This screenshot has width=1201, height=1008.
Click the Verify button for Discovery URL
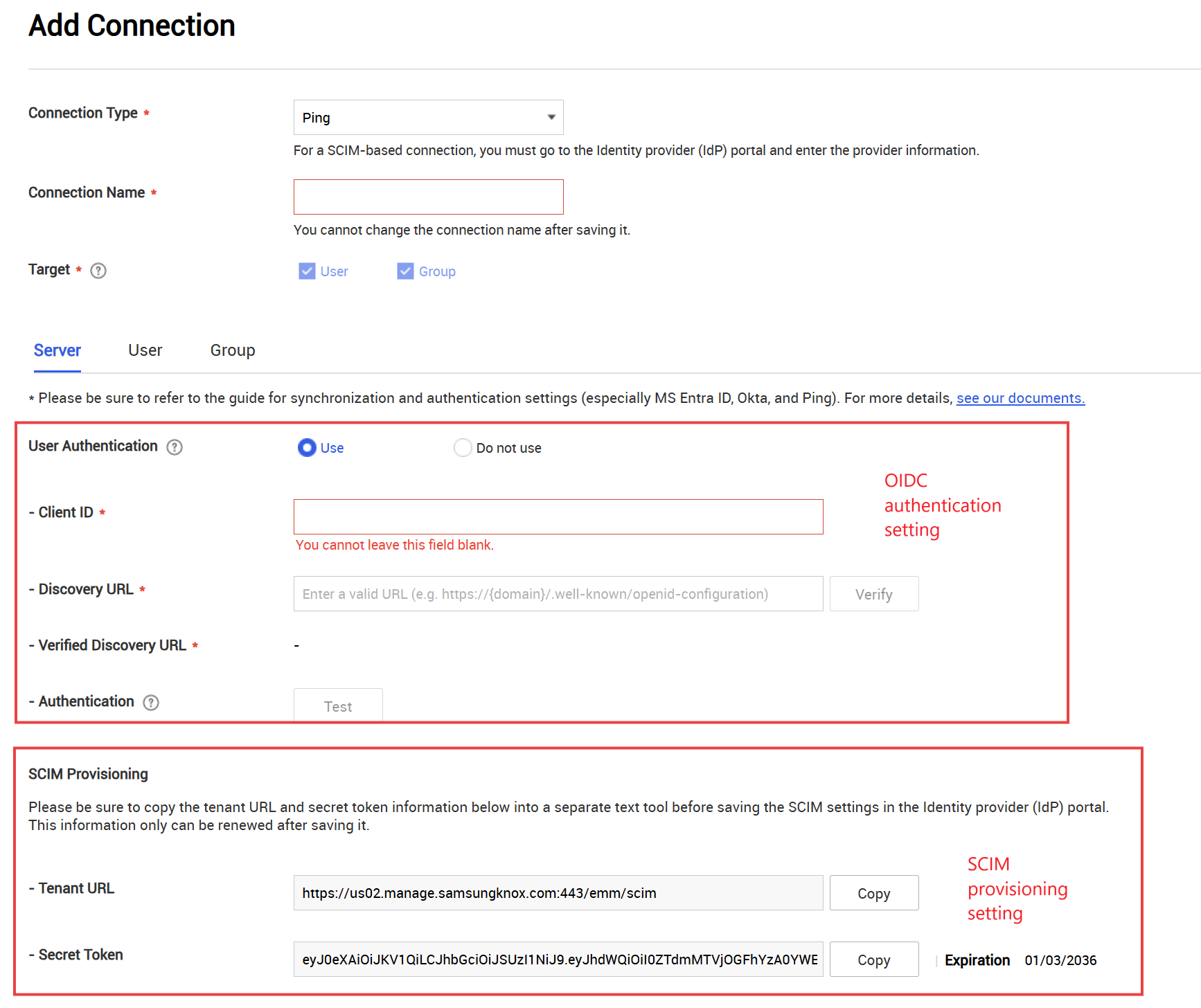874,593
